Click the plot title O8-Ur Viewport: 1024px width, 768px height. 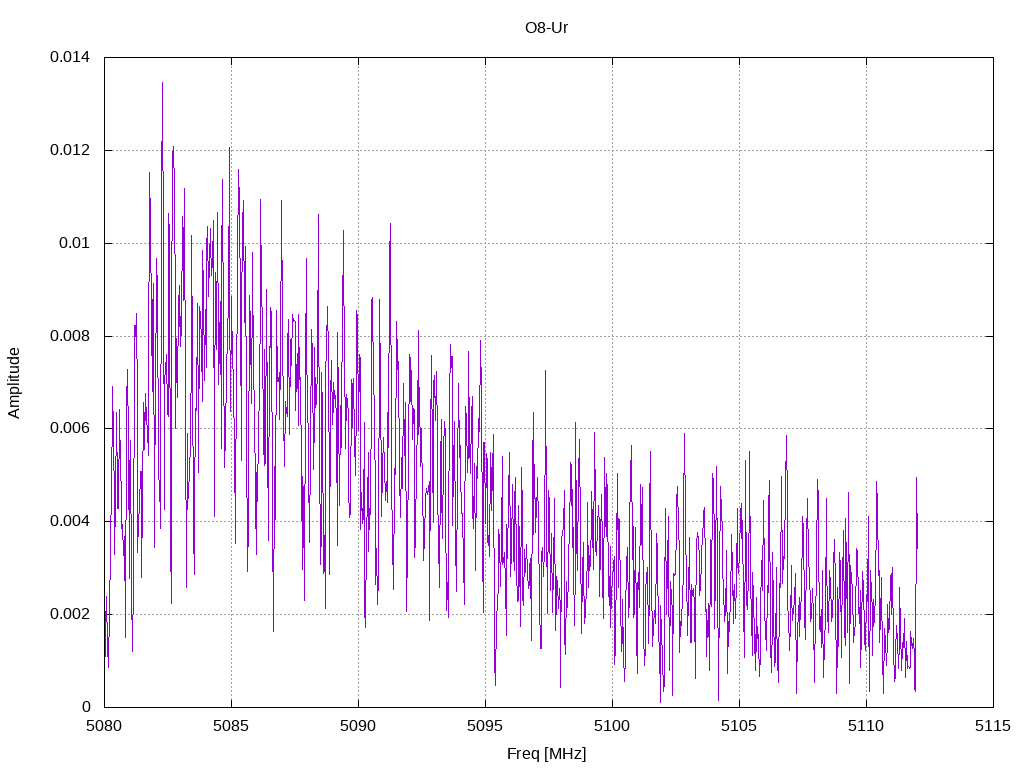[x=546, y=28]
